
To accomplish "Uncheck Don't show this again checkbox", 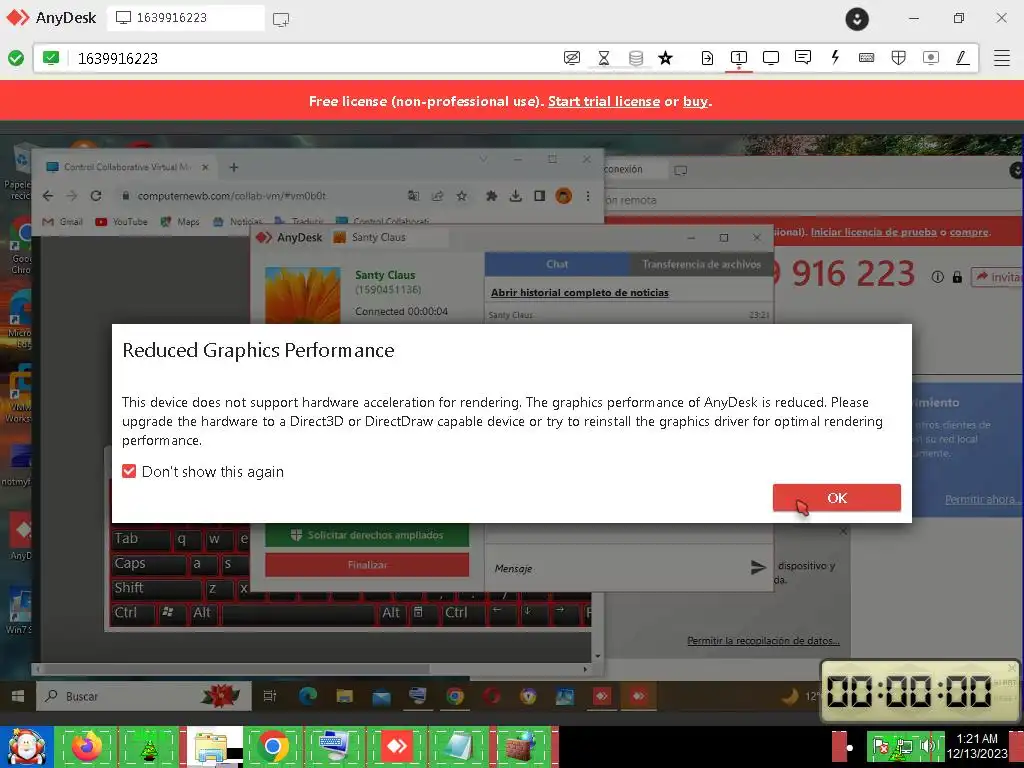I will point(129,472).
